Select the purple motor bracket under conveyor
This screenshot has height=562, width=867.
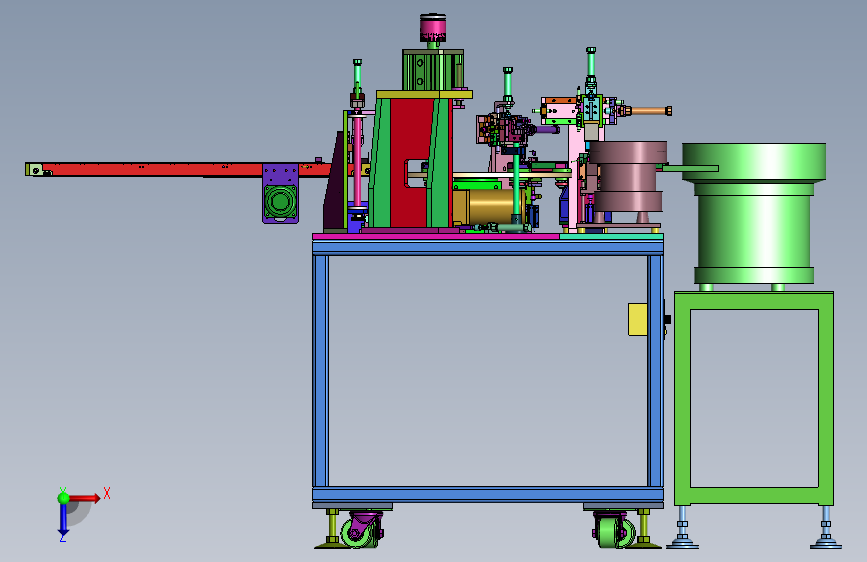[280, 194]
